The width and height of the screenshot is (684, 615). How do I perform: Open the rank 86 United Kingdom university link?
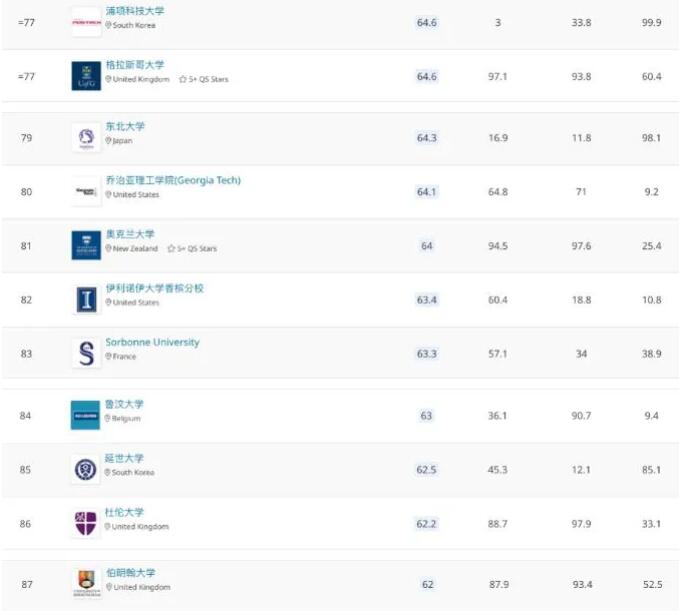pos(124,512)
